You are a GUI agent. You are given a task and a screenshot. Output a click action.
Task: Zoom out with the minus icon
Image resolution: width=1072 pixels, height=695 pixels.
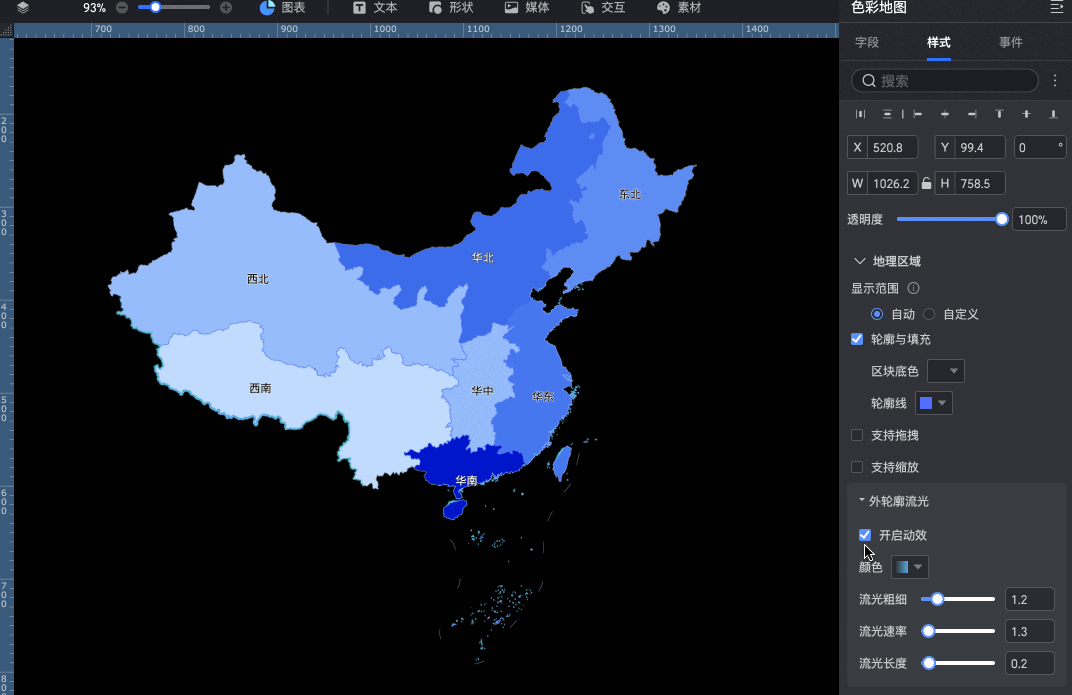coord(122,8)
